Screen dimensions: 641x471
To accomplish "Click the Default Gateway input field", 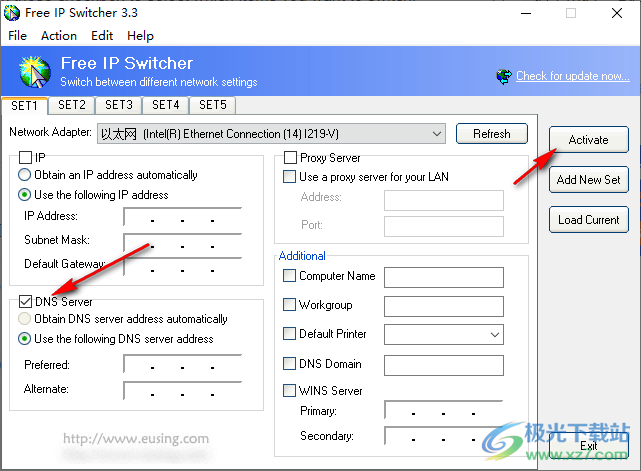I will pos(183,267).
